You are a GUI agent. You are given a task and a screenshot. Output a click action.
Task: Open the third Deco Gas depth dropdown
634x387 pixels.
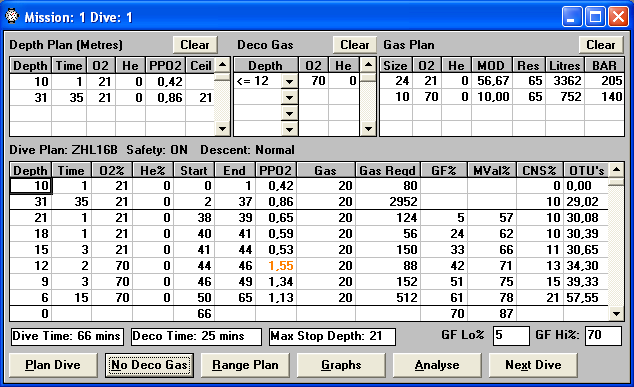[289, 114]
